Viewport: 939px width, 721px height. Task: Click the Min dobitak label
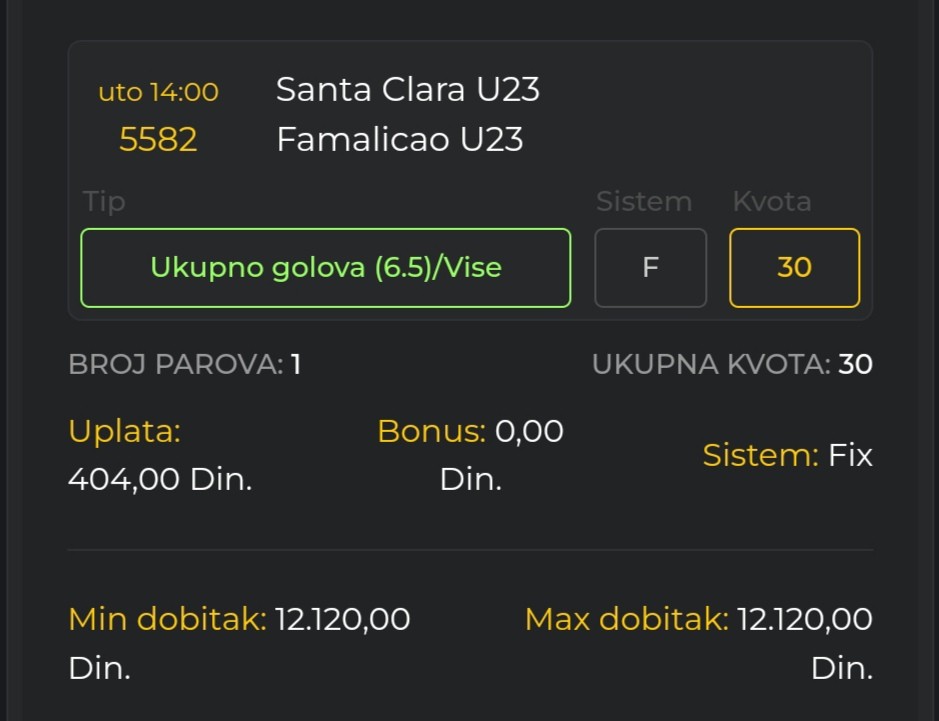click(x=167, y=619)
